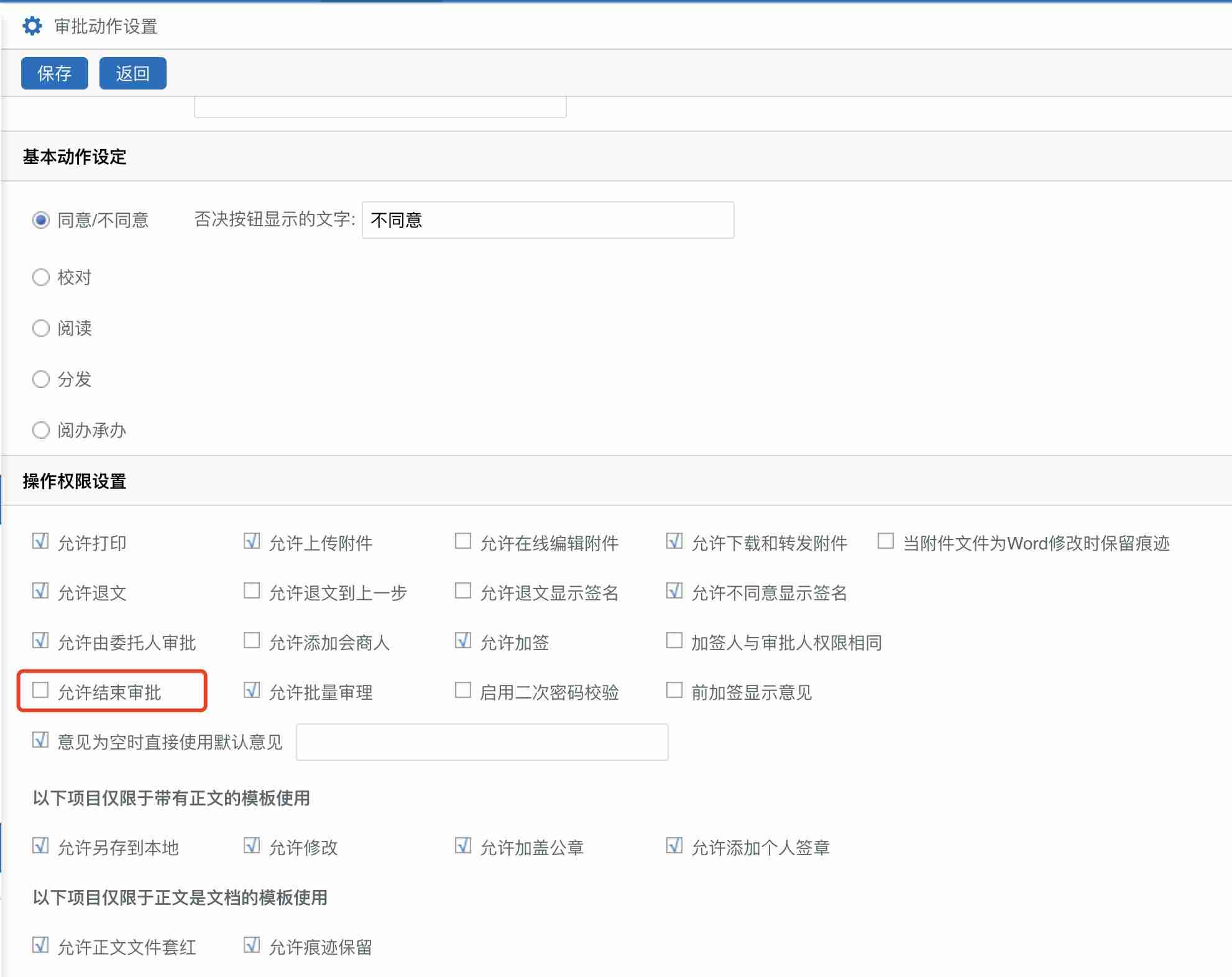Click the default opinion text input field
The height and width of the screenshot is (977, 1232).
pos(482,742)
